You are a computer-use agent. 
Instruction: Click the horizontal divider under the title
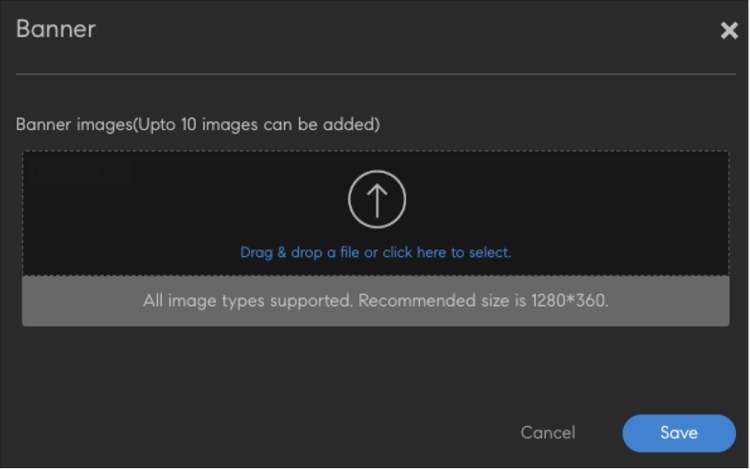click(x=375, y=74)
